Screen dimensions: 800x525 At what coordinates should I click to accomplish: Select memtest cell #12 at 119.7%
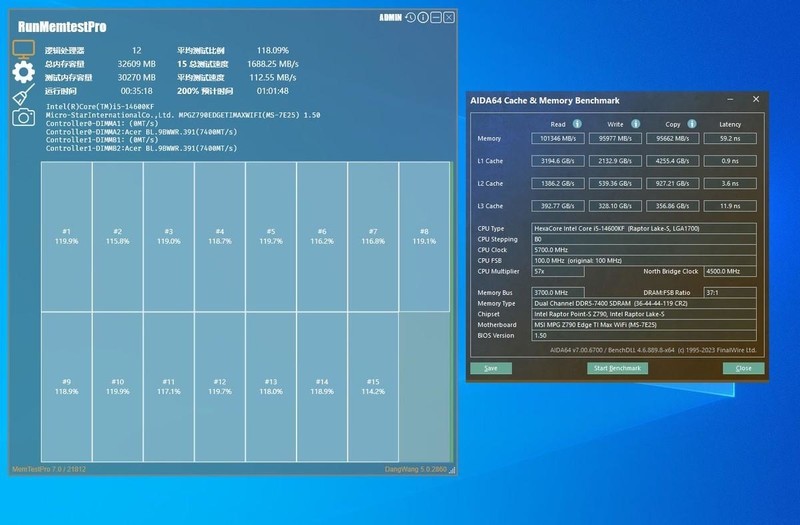(x=220, y=387)
